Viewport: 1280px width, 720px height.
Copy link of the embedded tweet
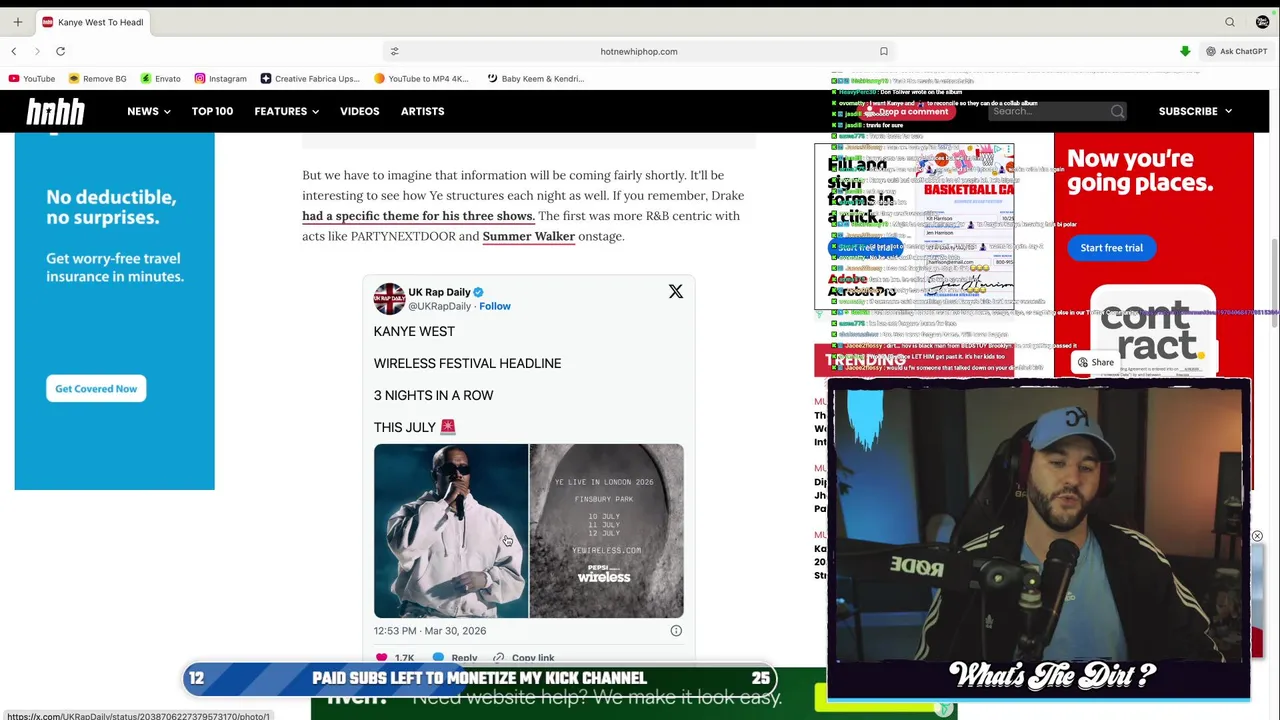pos(523,658)
